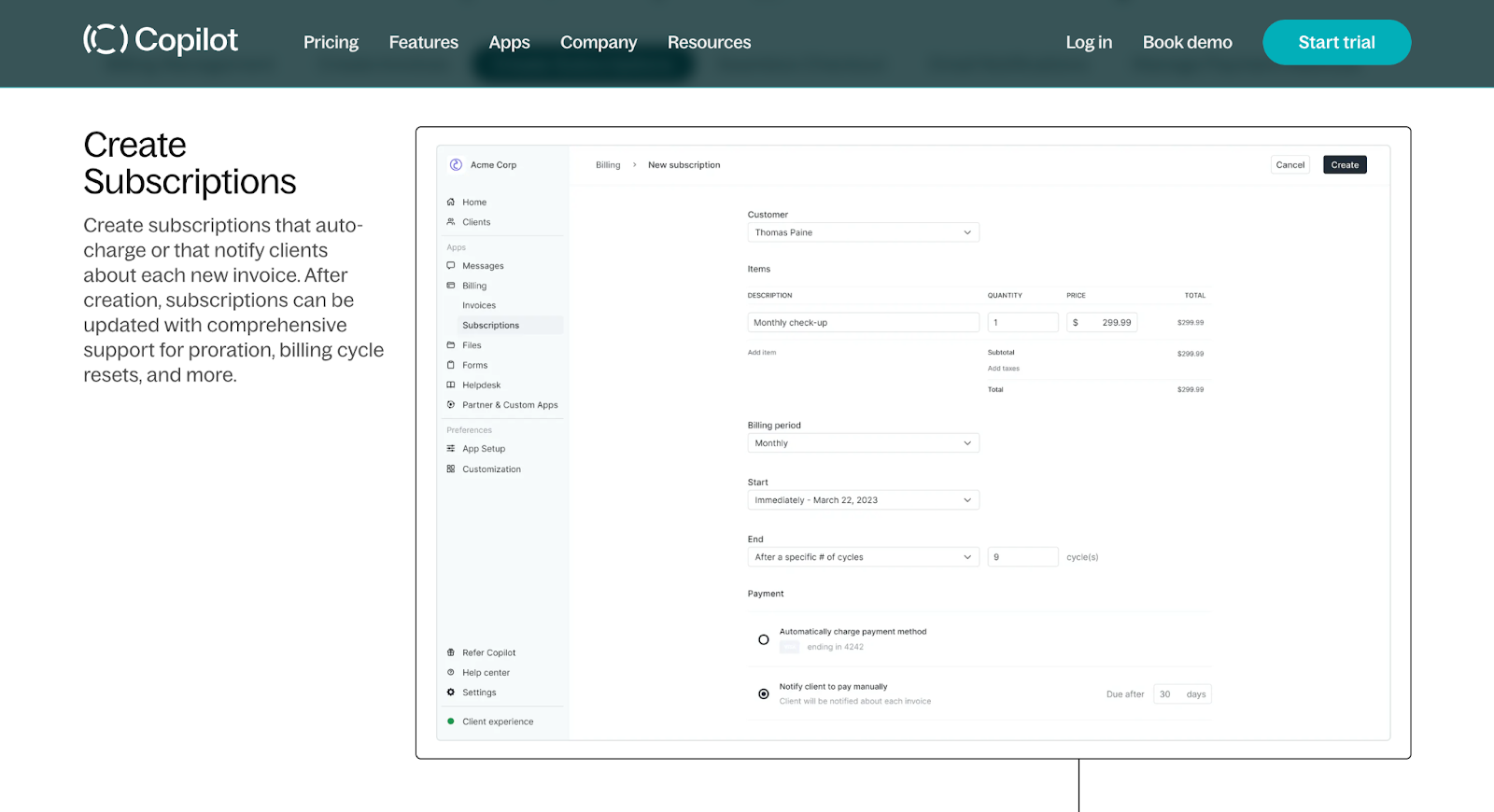This screenshot has width=1494, height=812.
Task: Click the Price field showing 299.99
Action: 1102,322
